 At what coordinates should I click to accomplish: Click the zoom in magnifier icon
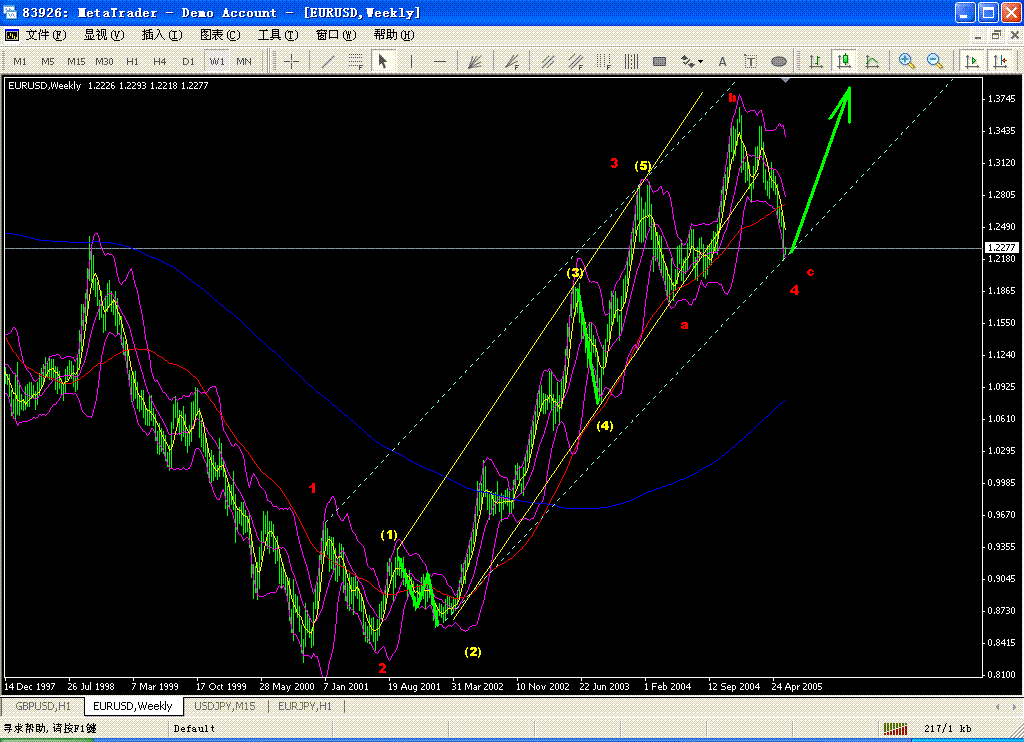click(906, 61)
